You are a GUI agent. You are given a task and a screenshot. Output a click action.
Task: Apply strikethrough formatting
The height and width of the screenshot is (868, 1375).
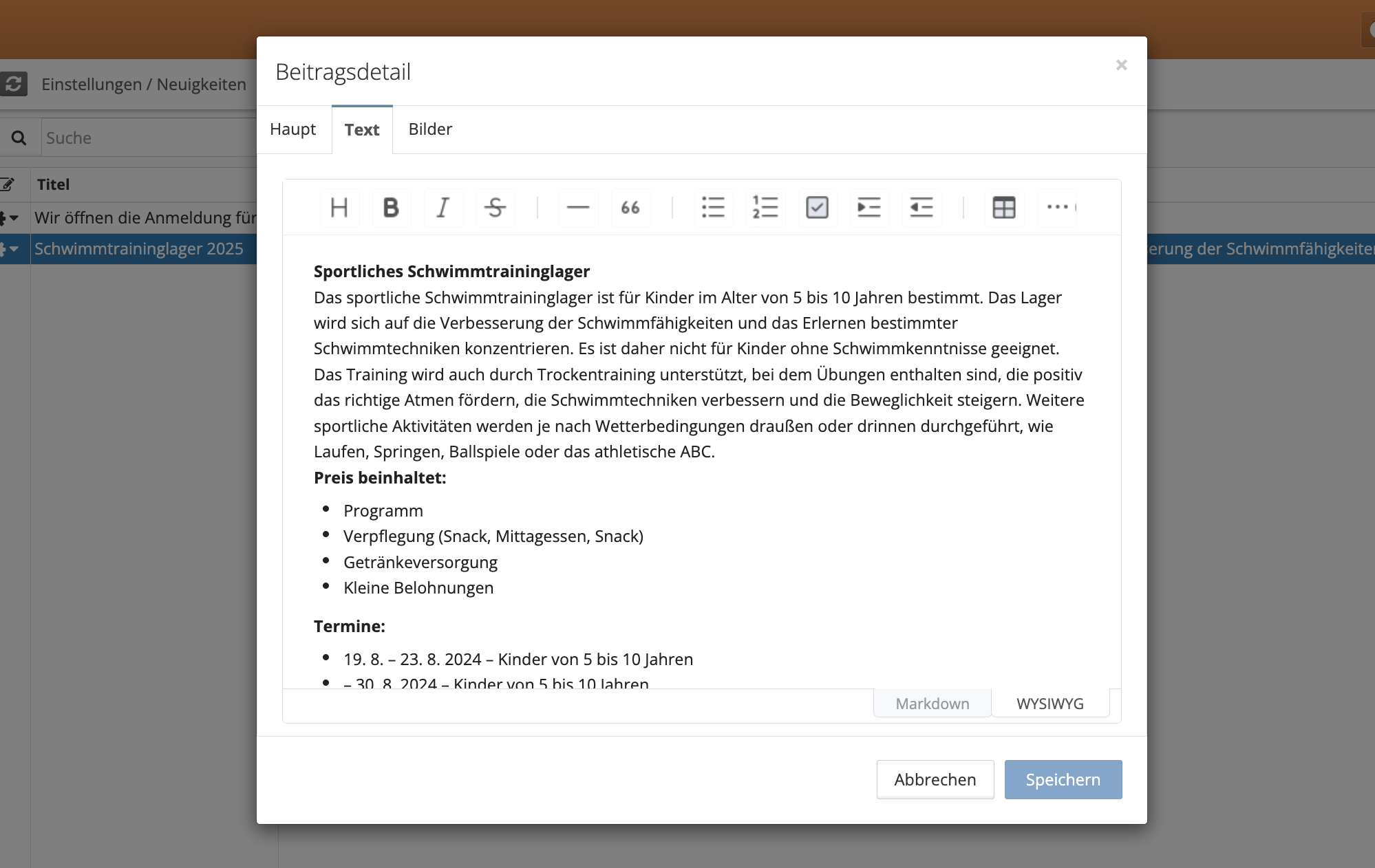pyautogui.click(x=495, y=207)
